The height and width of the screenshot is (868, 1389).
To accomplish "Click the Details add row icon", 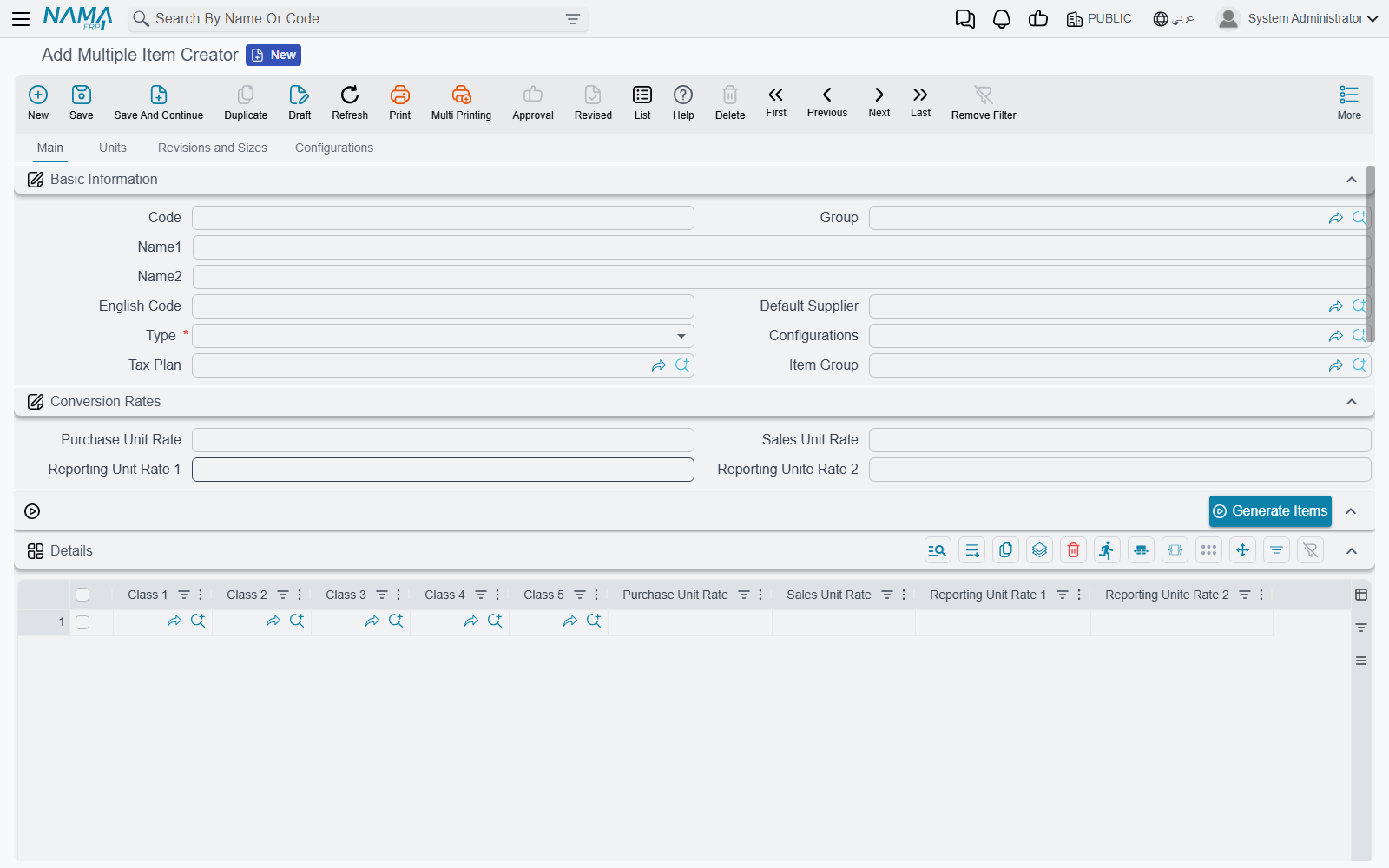I will tap(972, 550).
